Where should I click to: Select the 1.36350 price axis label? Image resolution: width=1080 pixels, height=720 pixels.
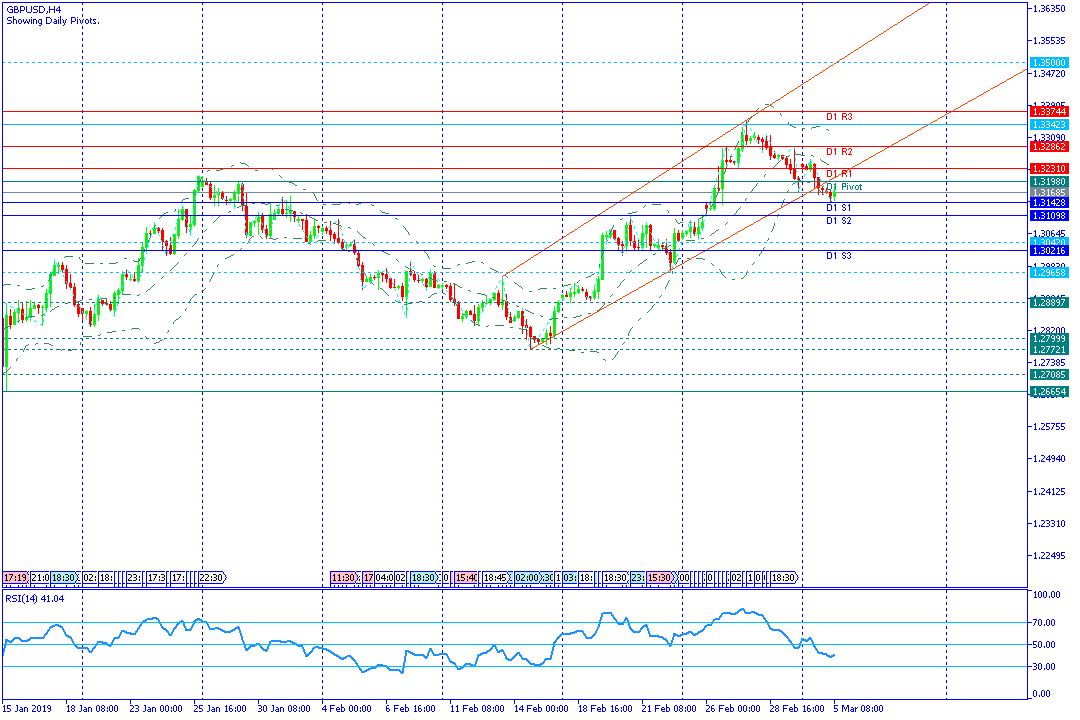tap(1050, 9)
